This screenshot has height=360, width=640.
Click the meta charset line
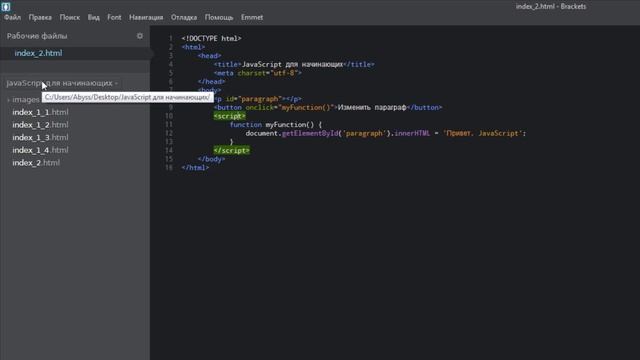click(258, 73)
